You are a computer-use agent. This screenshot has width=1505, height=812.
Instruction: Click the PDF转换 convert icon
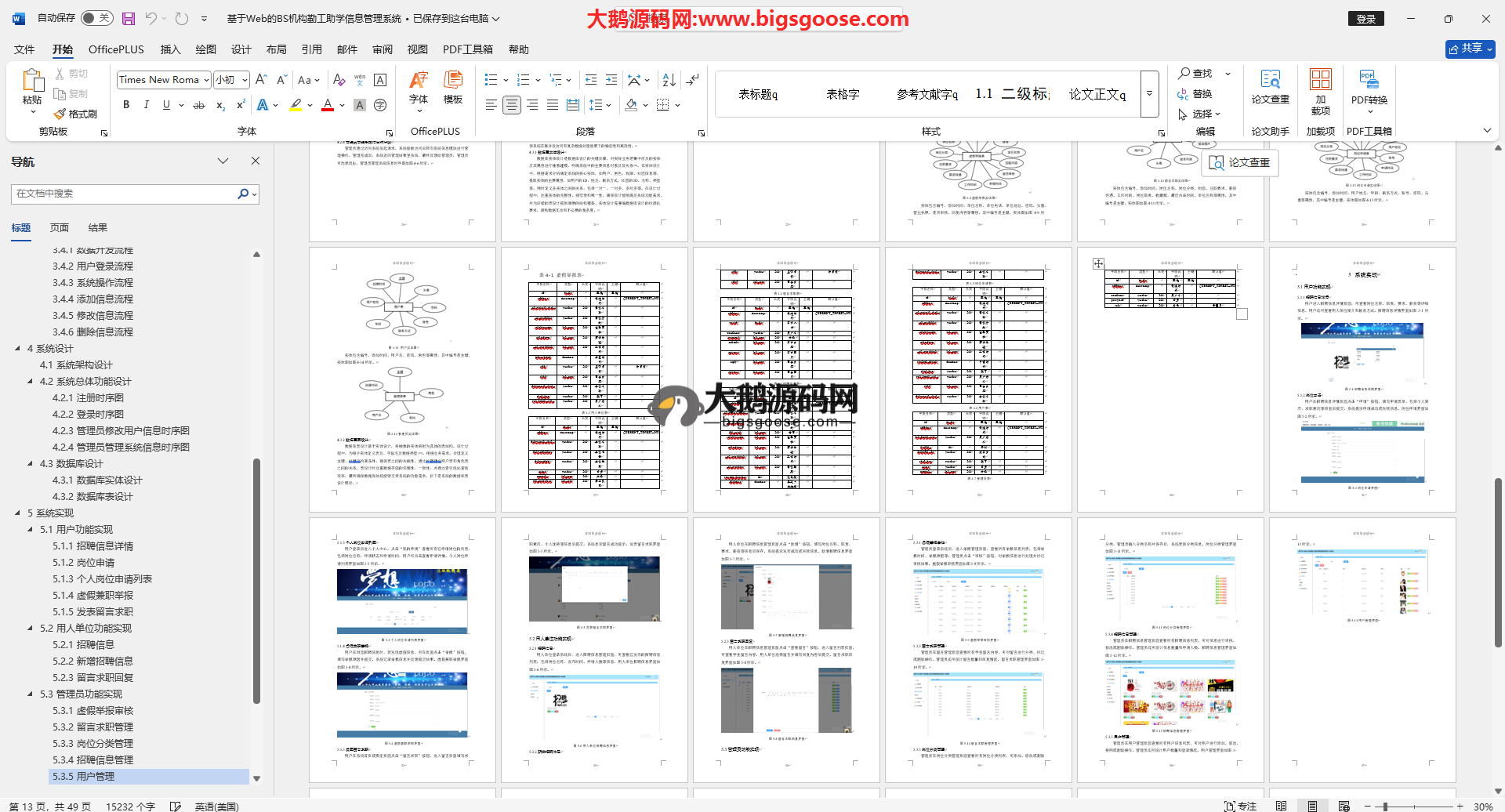(x=1369, y=86)
